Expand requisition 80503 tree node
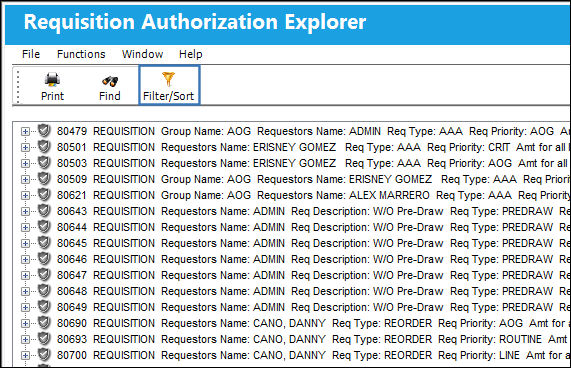The image size is (571, 368). [25, 163]
